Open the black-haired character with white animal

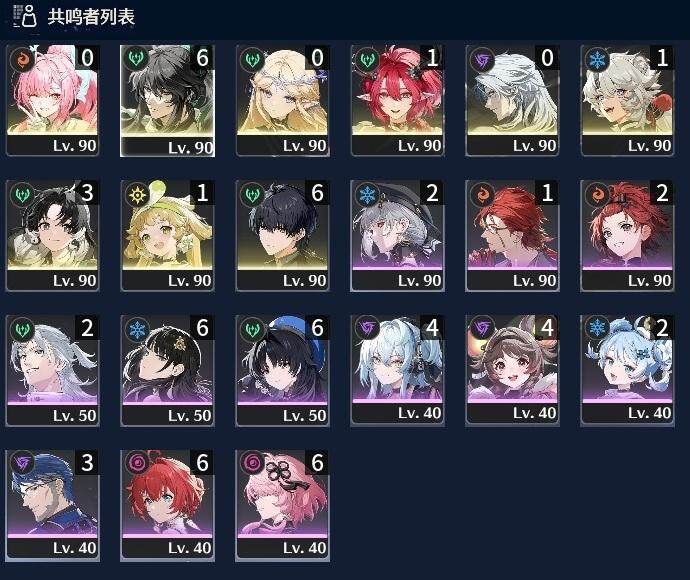click(x=53, y=235)
